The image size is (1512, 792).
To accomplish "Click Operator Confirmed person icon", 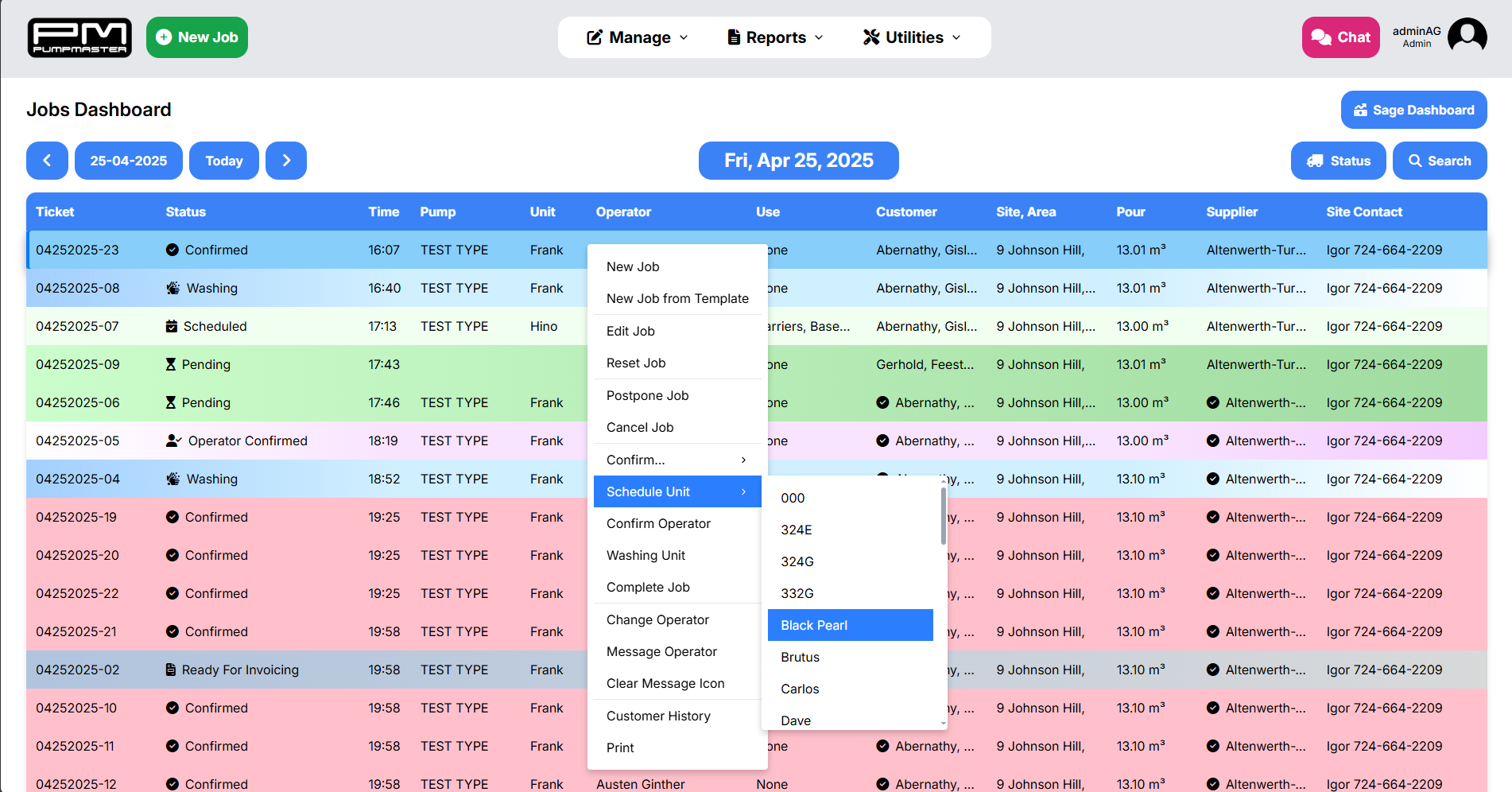I will tap(173, 441).
